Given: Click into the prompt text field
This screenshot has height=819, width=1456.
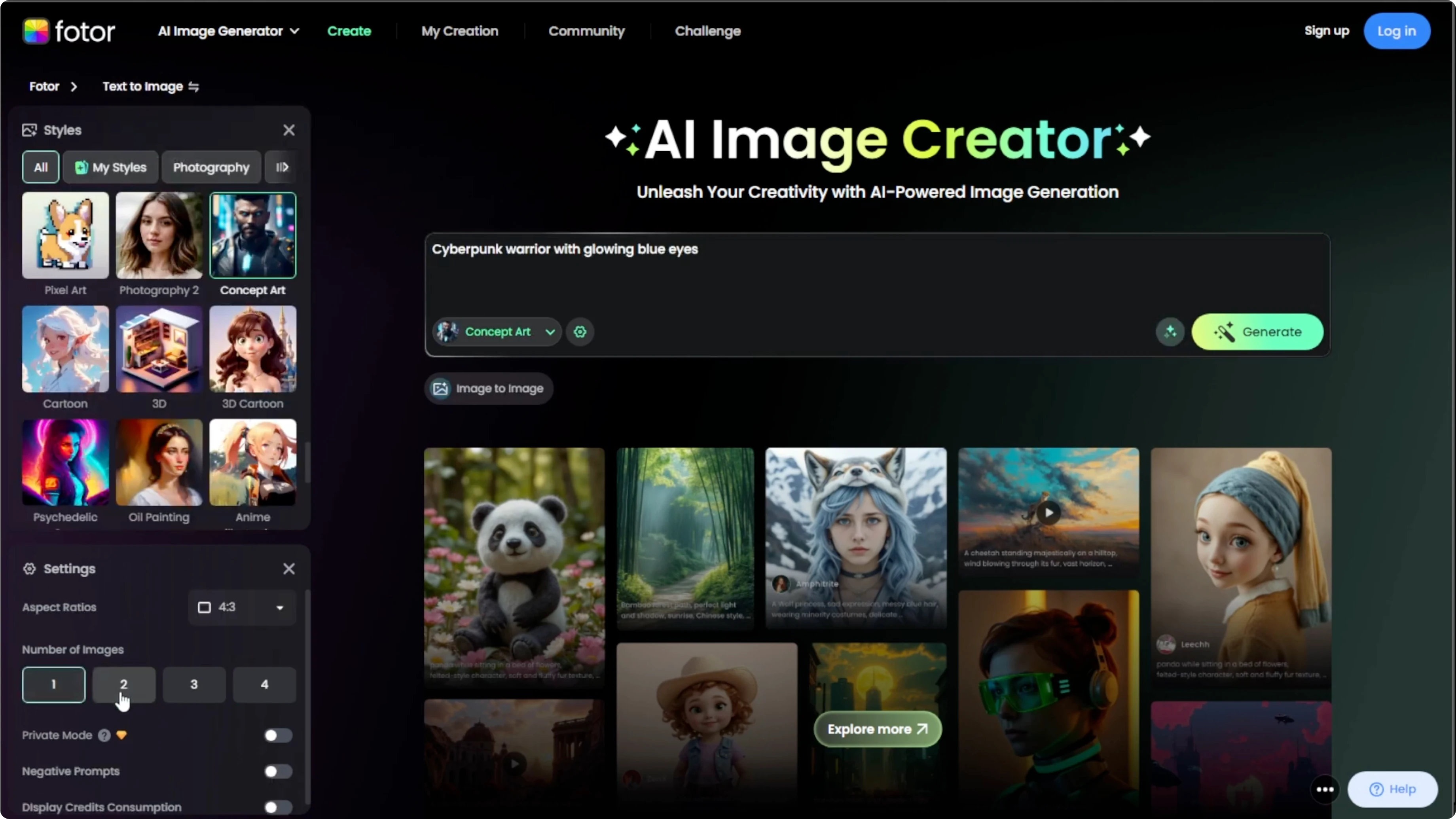Looking at the screenshot, I should [x=877, y=274].
